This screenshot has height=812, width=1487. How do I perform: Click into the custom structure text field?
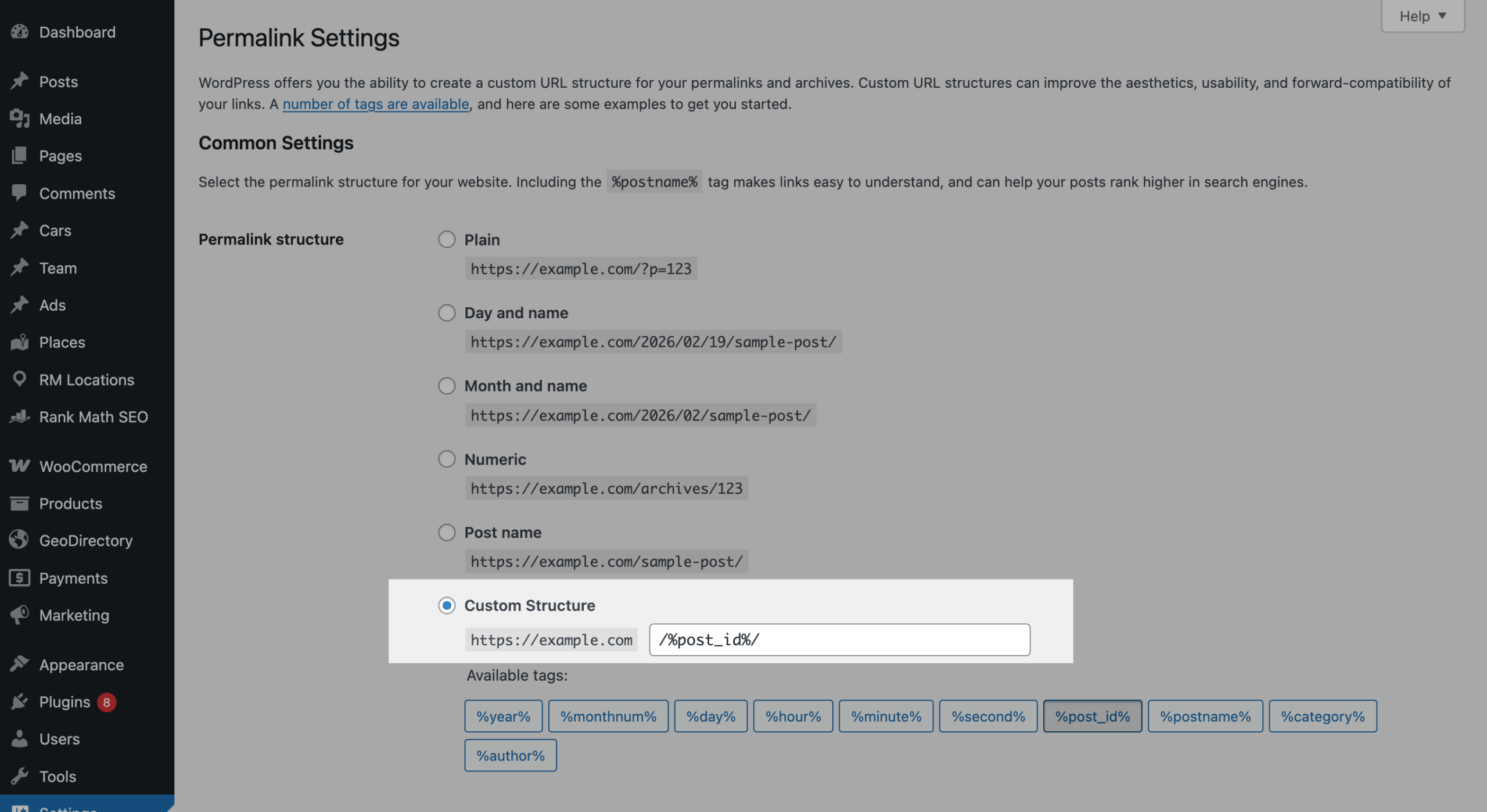839,639
